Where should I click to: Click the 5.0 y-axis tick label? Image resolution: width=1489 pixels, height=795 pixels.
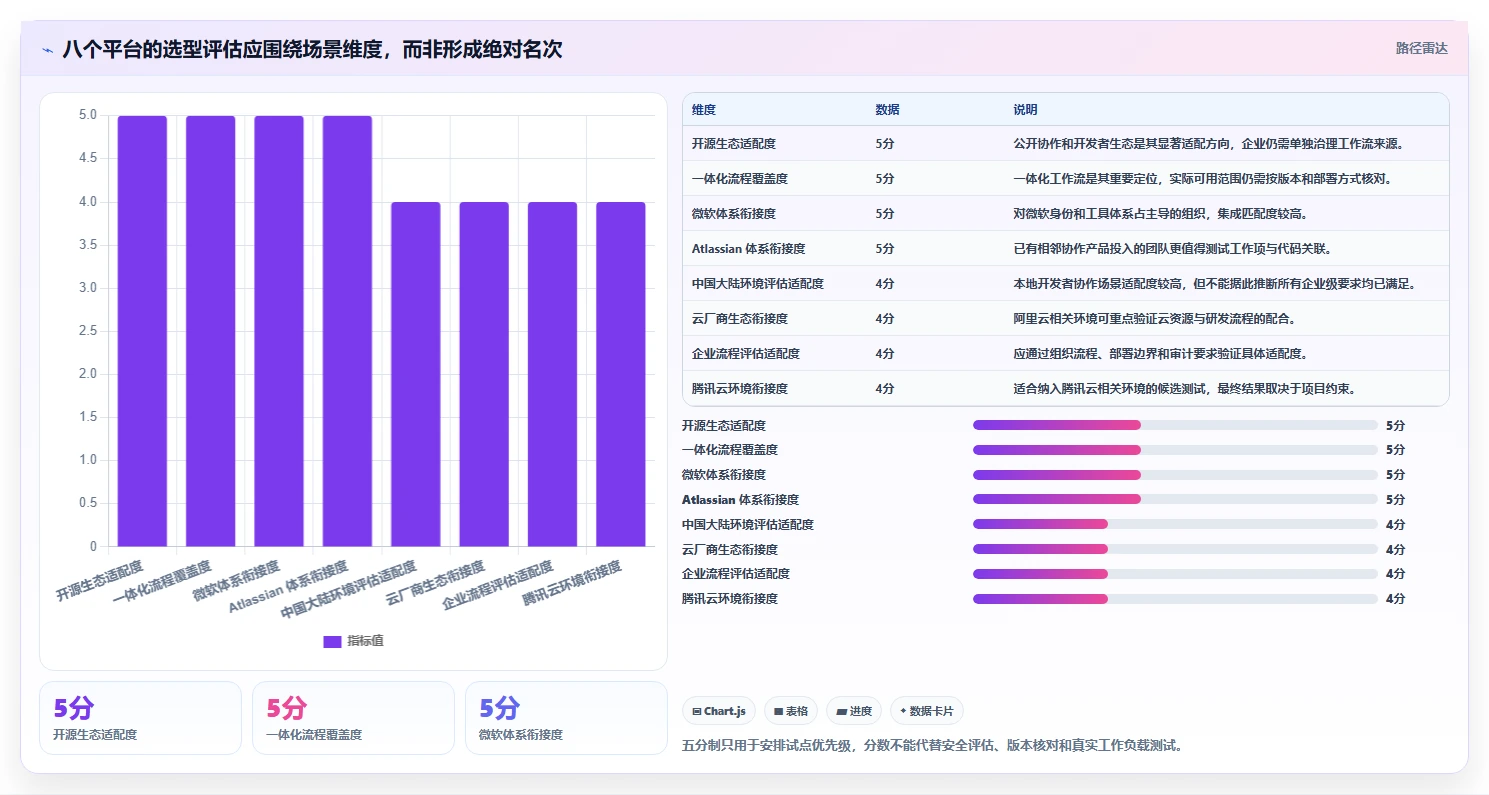pyautogui.click(x=88, y=115)
